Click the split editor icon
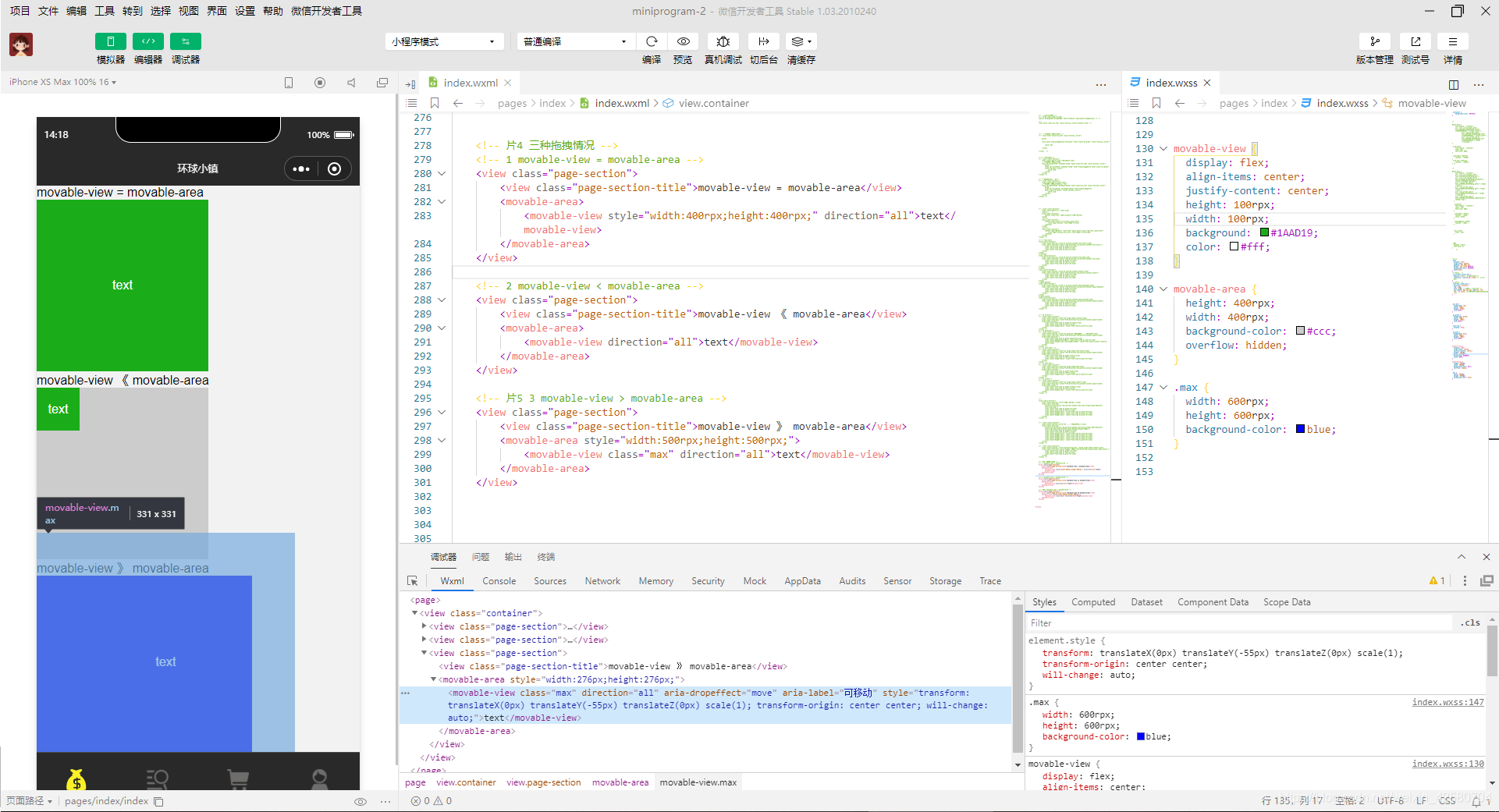Viewport: 1499px width, 812px height. tap(1453, 84)
